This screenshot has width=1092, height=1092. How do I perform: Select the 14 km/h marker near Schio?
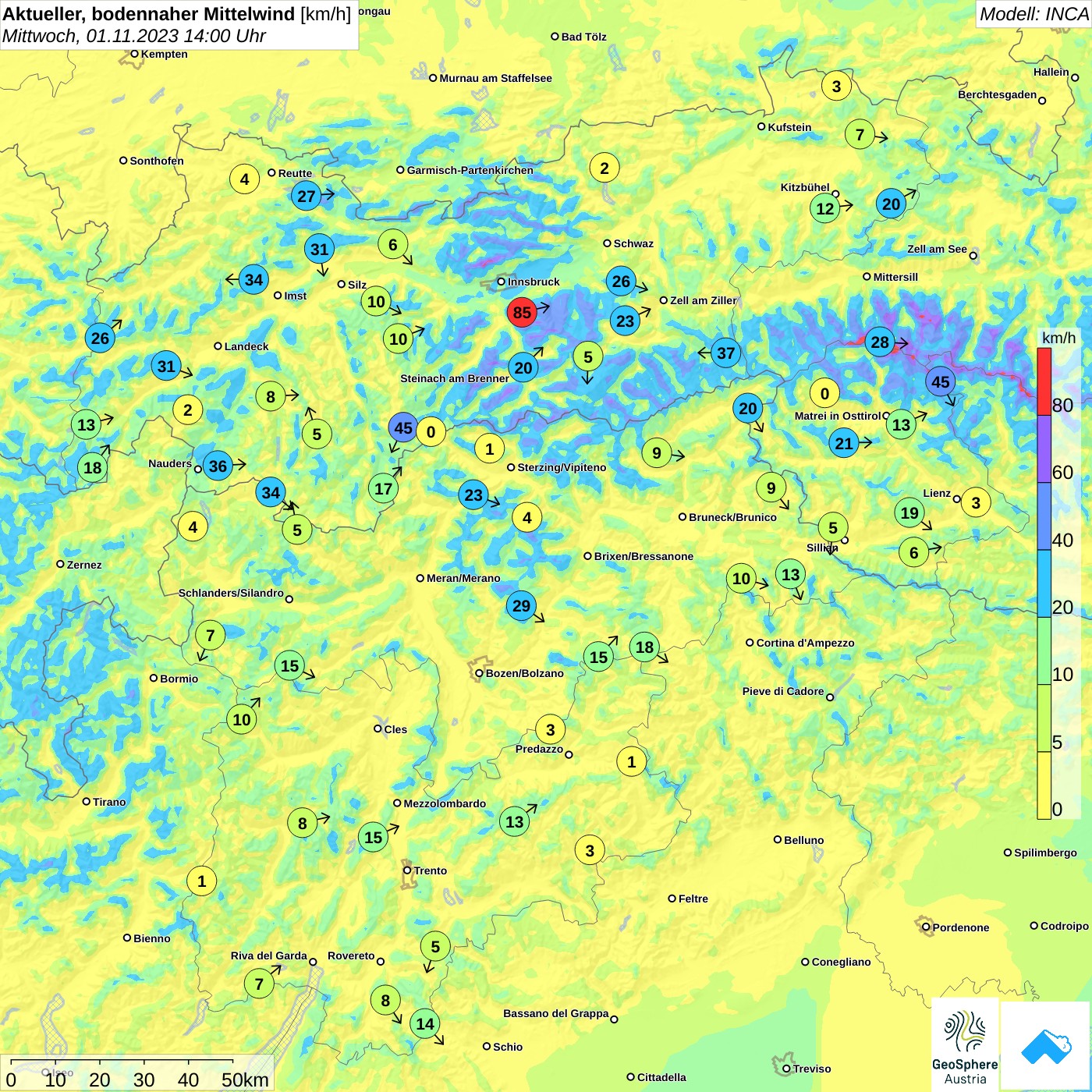click(x=425, y=1023)
